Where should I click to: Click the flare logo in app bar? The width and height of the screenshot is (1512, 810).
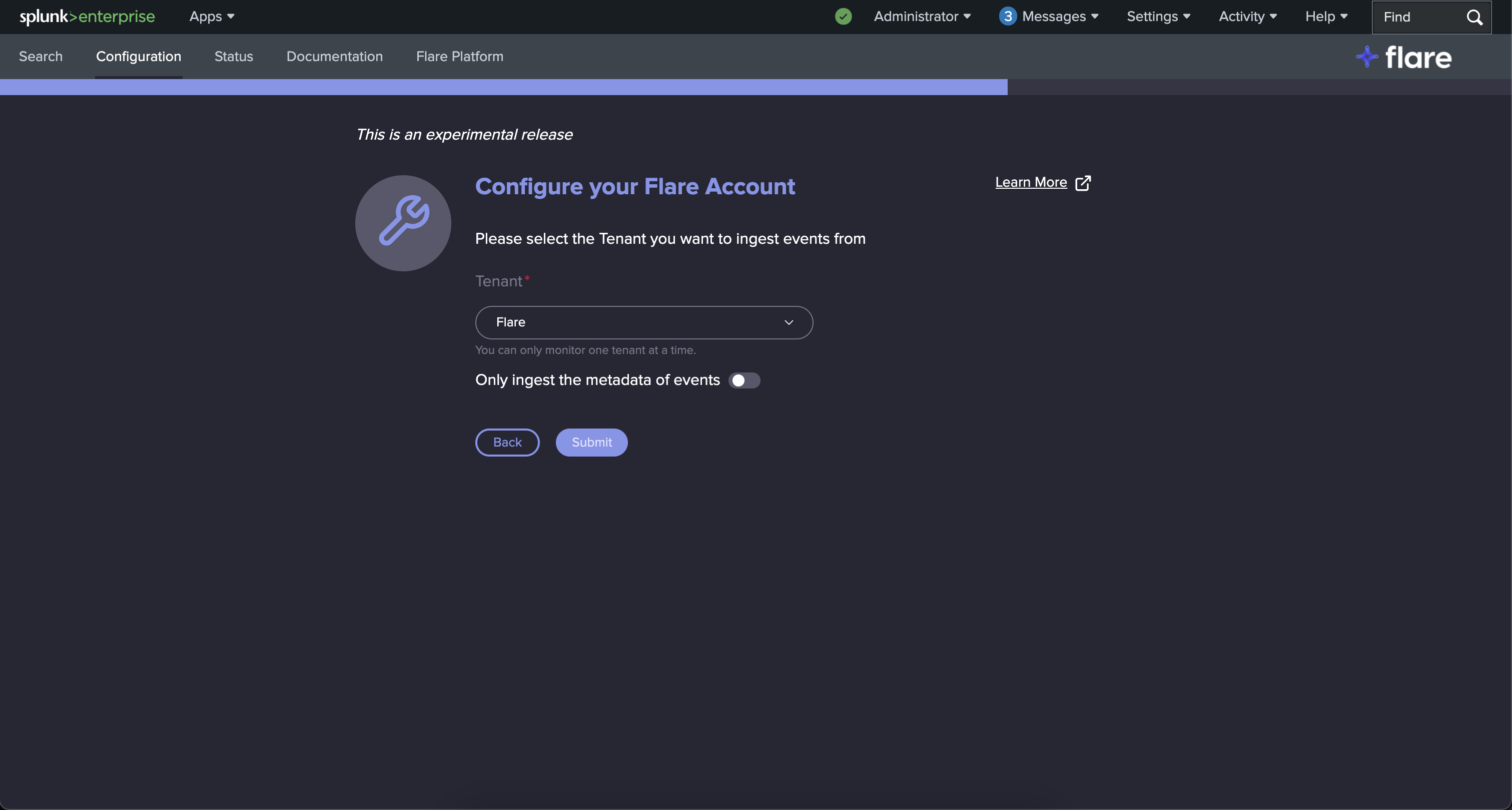tap(1404, 57)
